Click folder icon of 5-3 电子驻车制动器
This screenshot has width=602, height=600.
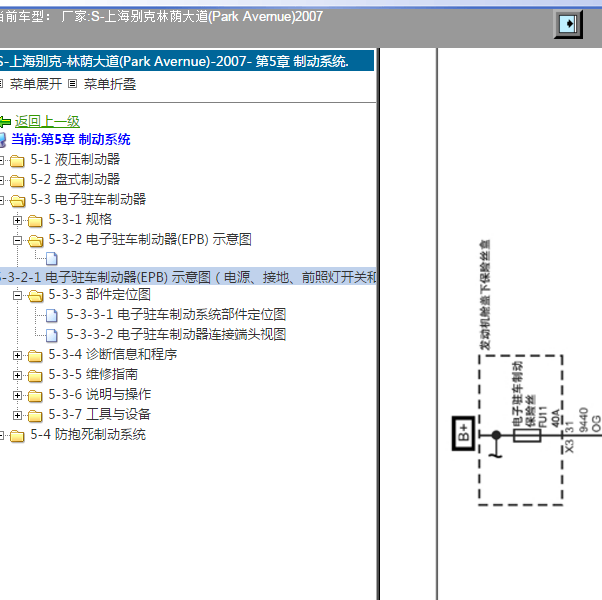17,200
